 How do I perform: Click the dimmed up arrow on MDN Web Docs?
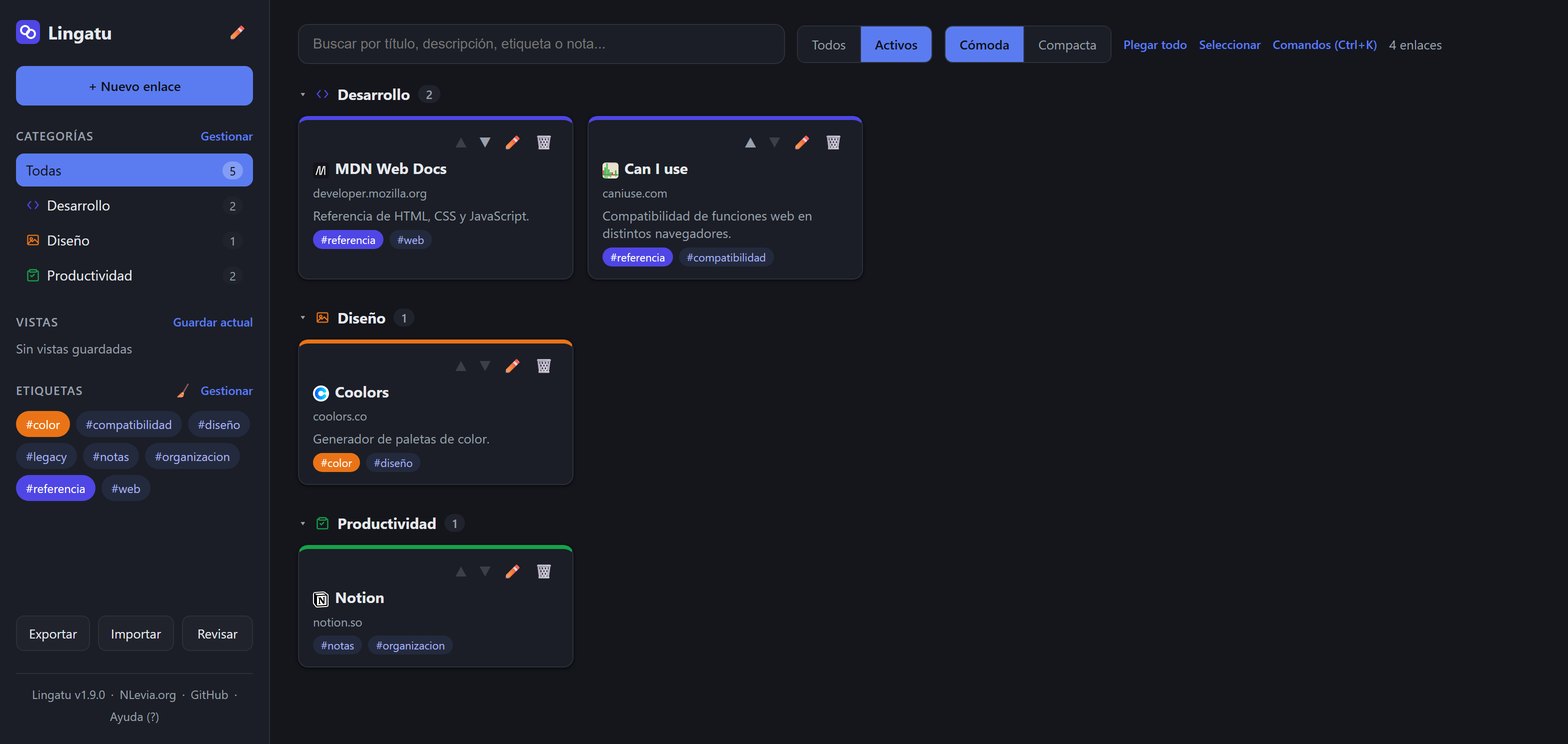pyautogui.click(x=461, y=142)
